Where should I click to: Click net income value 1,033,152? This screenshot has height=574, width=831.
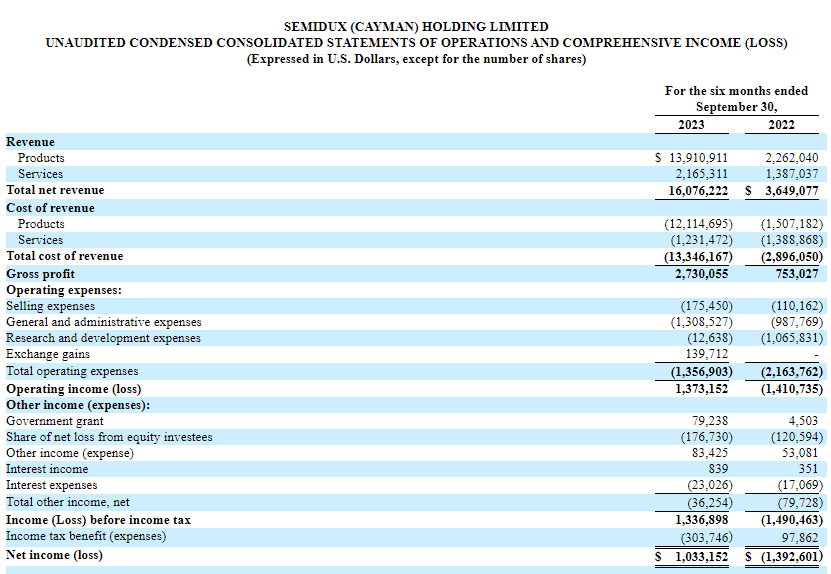pos(701,557)
